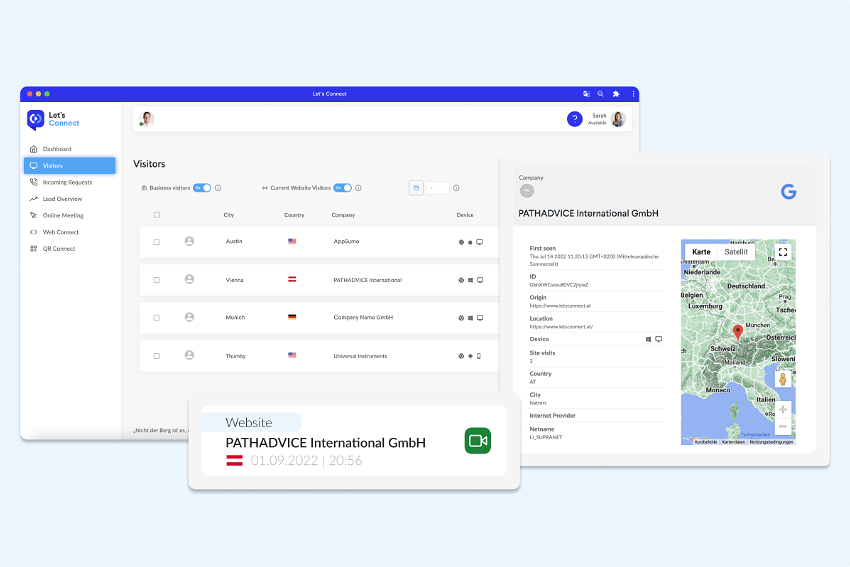
Task: Go to Incoming Requests in sidebar
Action: [67, 182]
